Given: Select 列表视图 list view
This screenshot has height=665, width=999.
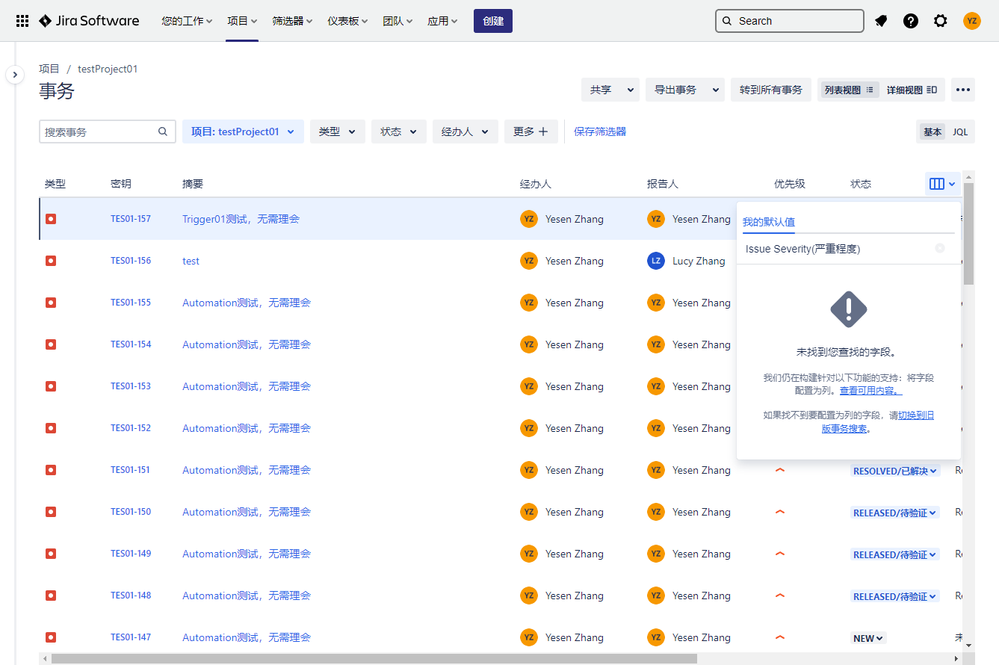Looking at the screenshot, I should point(848,90).
